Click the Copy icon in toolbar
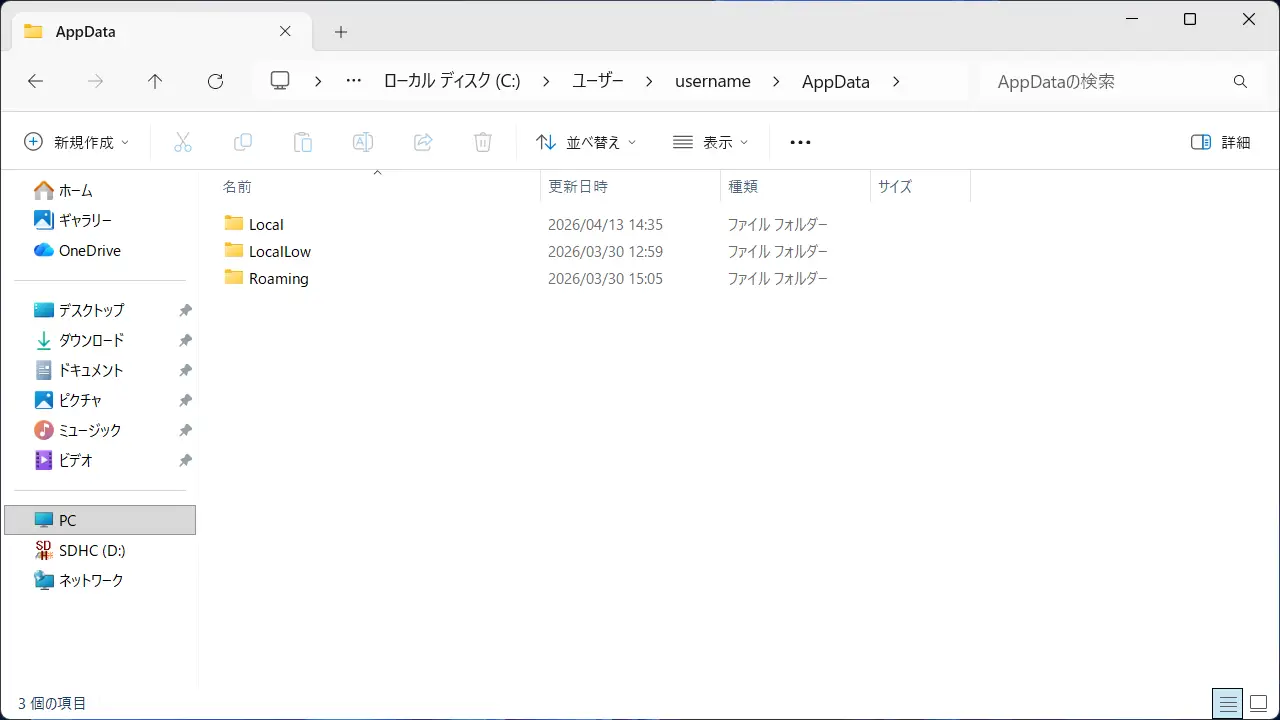 243,142
